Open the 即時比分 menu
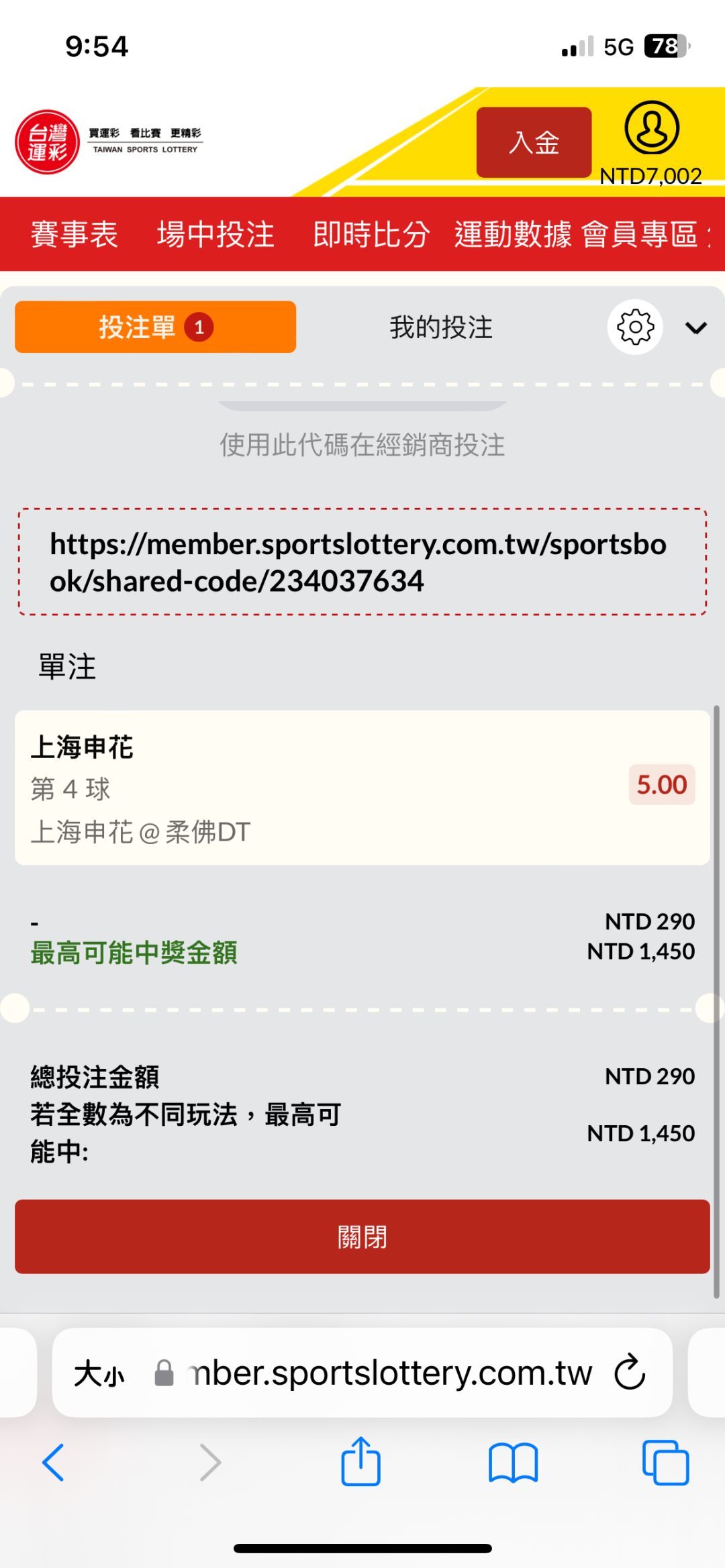 point(371,234)
